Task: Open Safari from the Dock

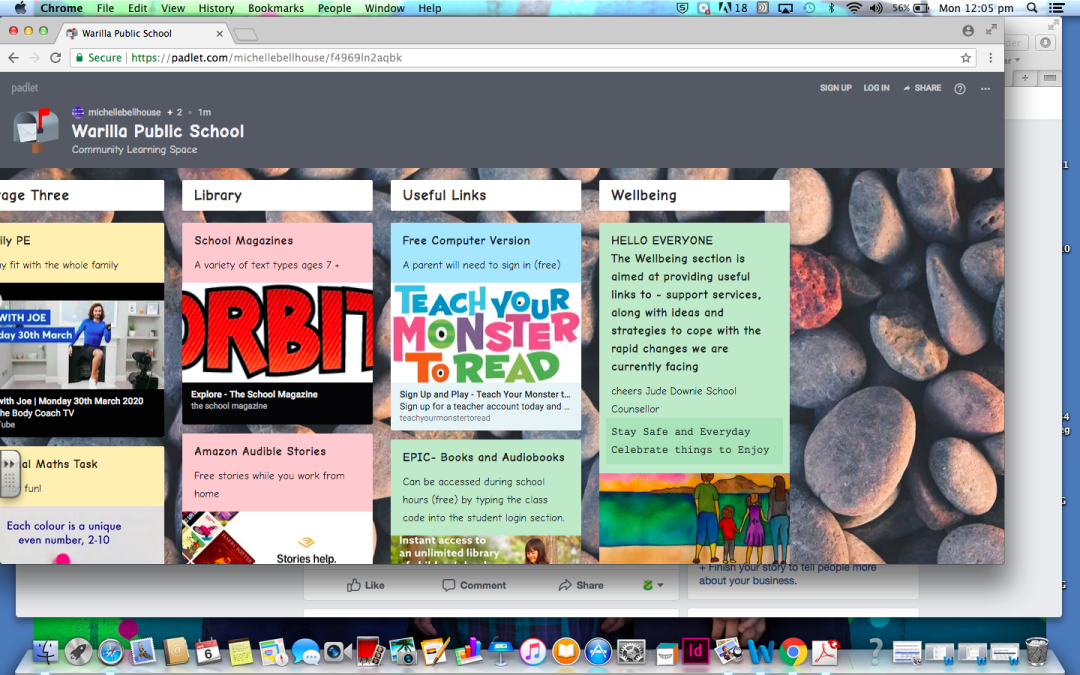Action: point(111,652)
